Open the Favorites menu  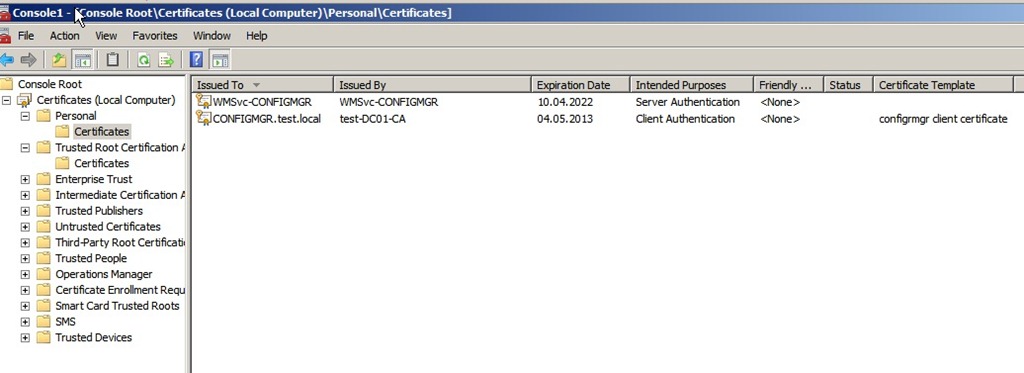155,36
